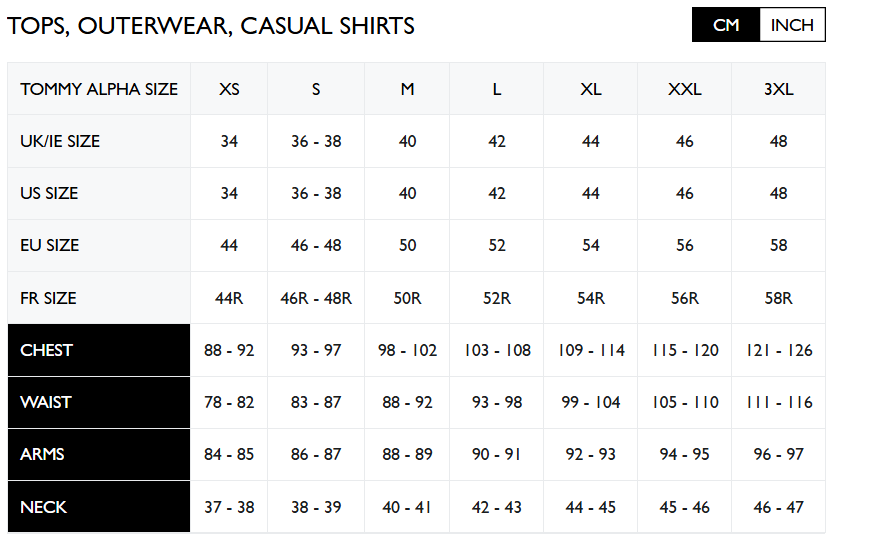Click FR size 46R - 48R cell
Viewport: 881px width, 551px height.
point(316,298)
